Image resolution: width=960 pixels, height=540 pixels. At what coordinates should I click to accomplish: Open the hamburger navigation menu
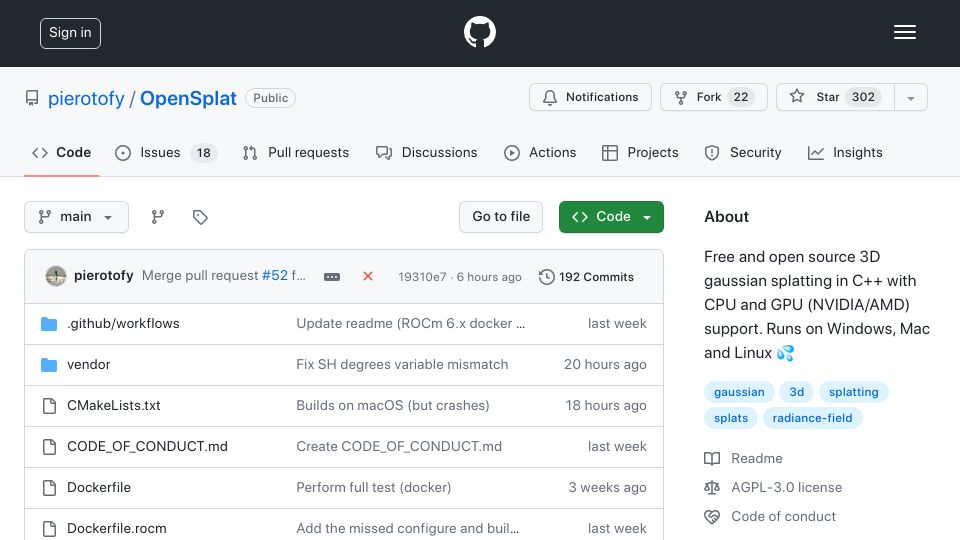904,32
